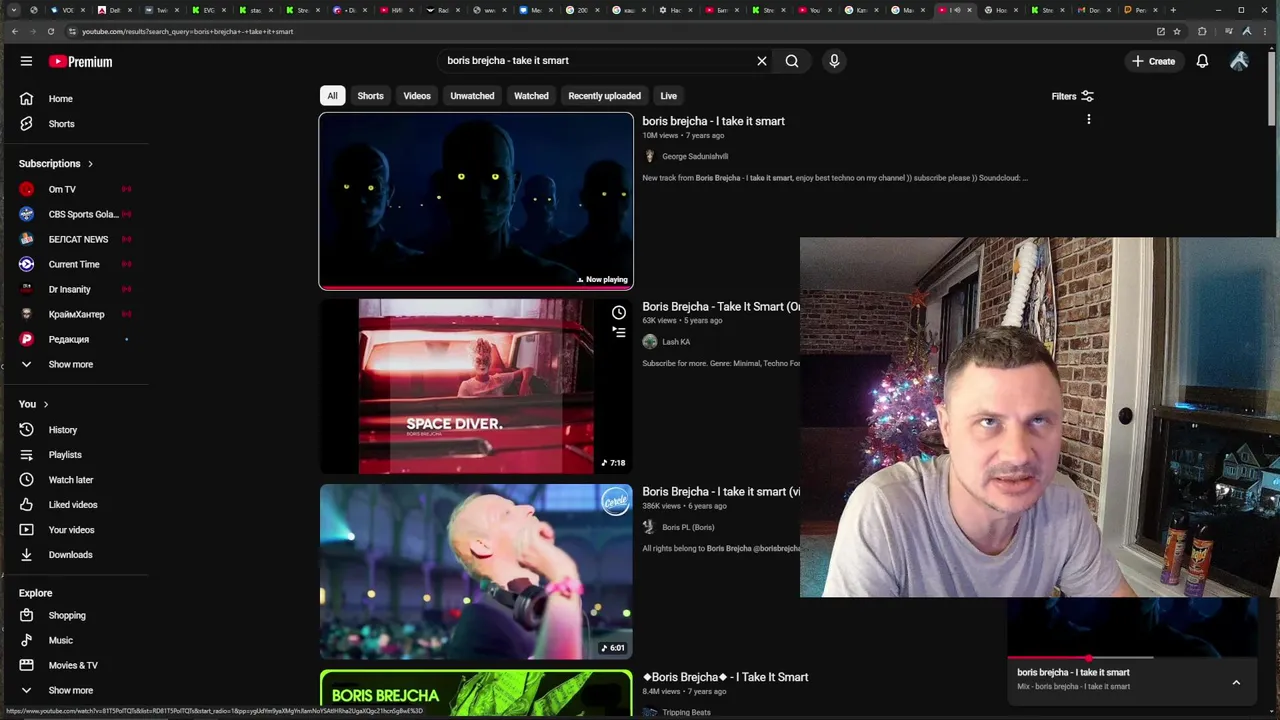Open three-dot menu for first video result

1089,120
